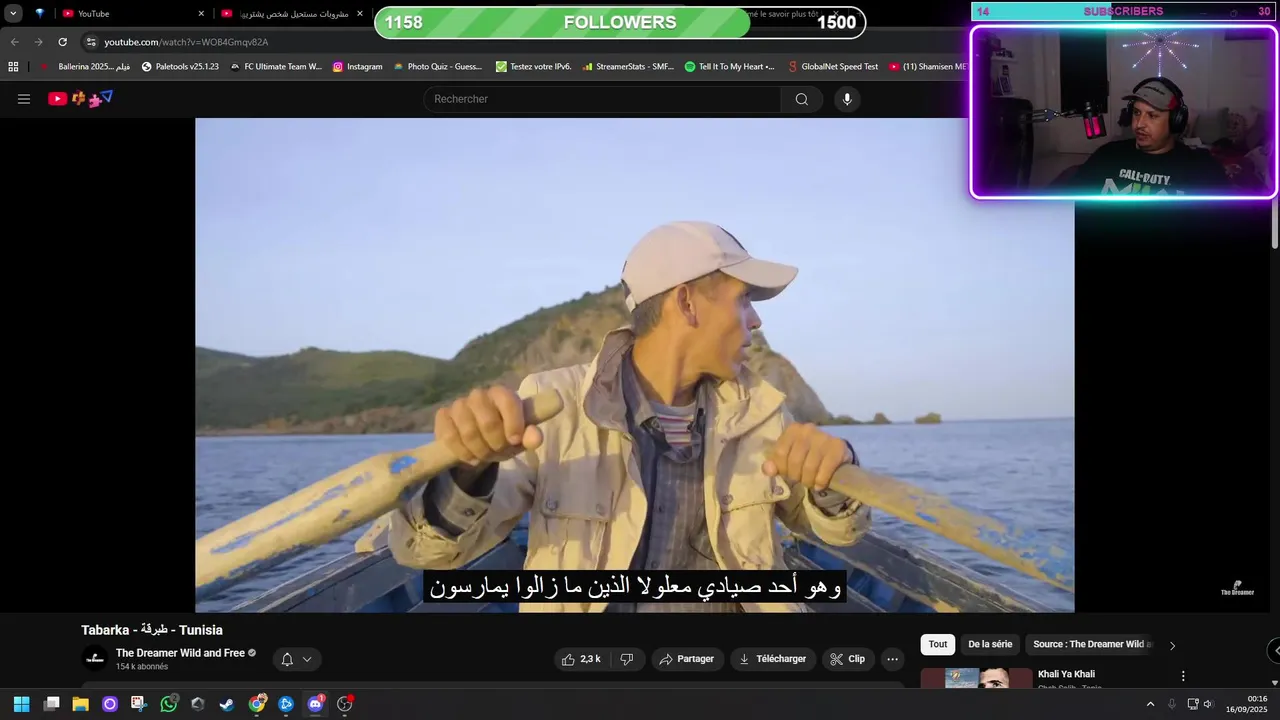This screenshot has width=1280, height=720.
Task: Open Khali Ya Khali video thumbnail
Action: tap(975, 679)
